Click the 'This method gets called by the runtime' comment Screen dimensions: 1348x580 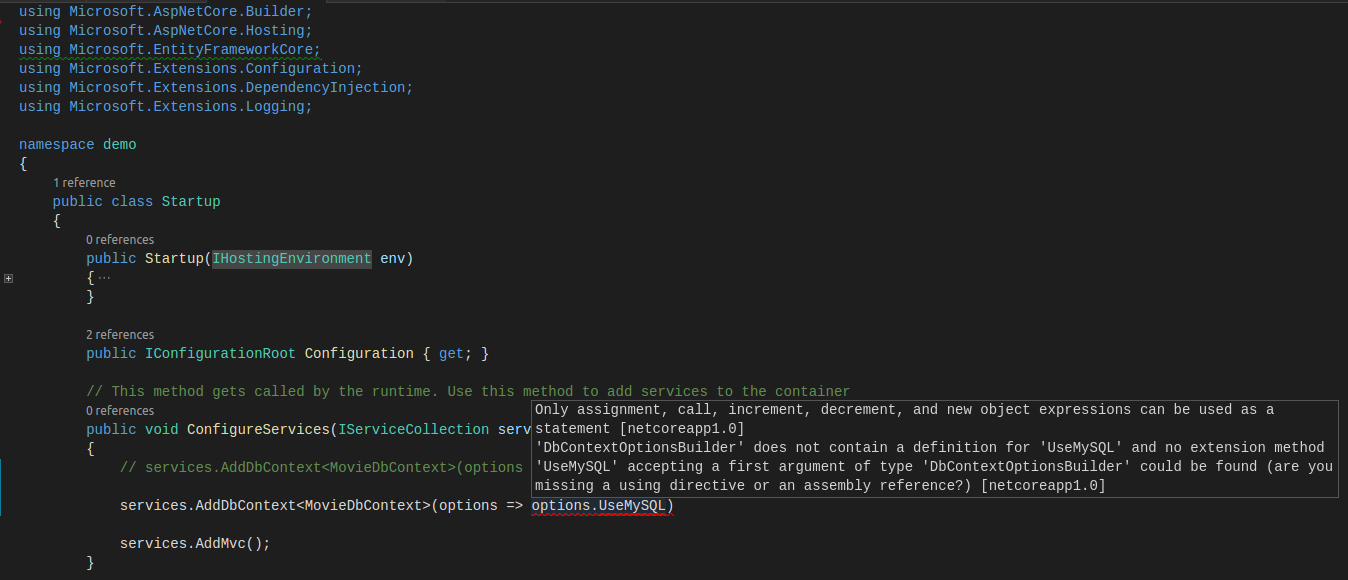(x=468, y=391)
